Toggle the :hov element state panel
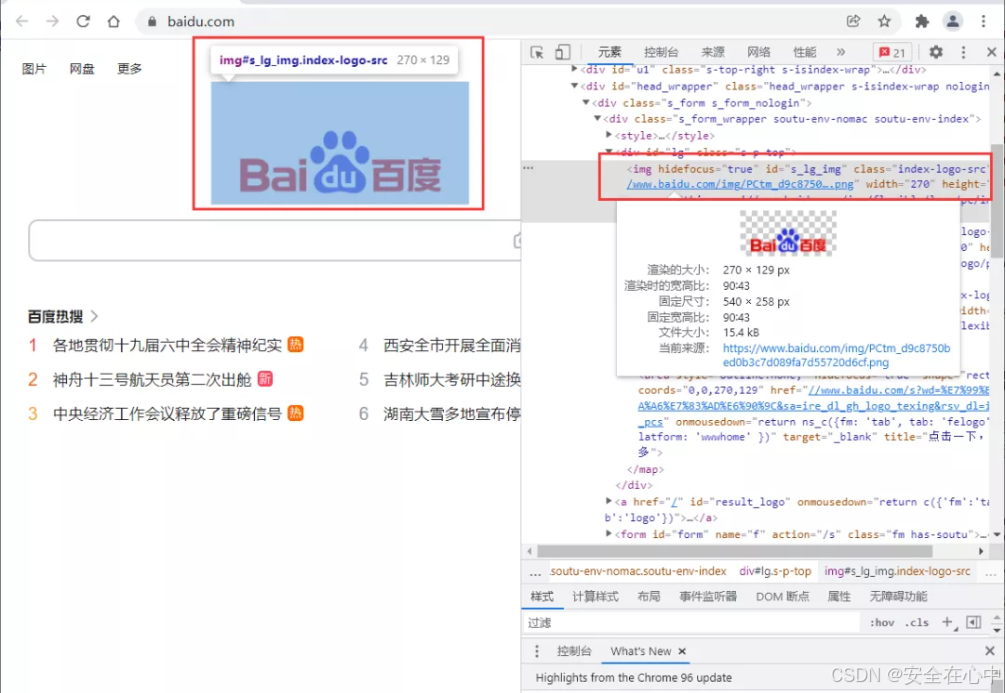 point(882,622)
